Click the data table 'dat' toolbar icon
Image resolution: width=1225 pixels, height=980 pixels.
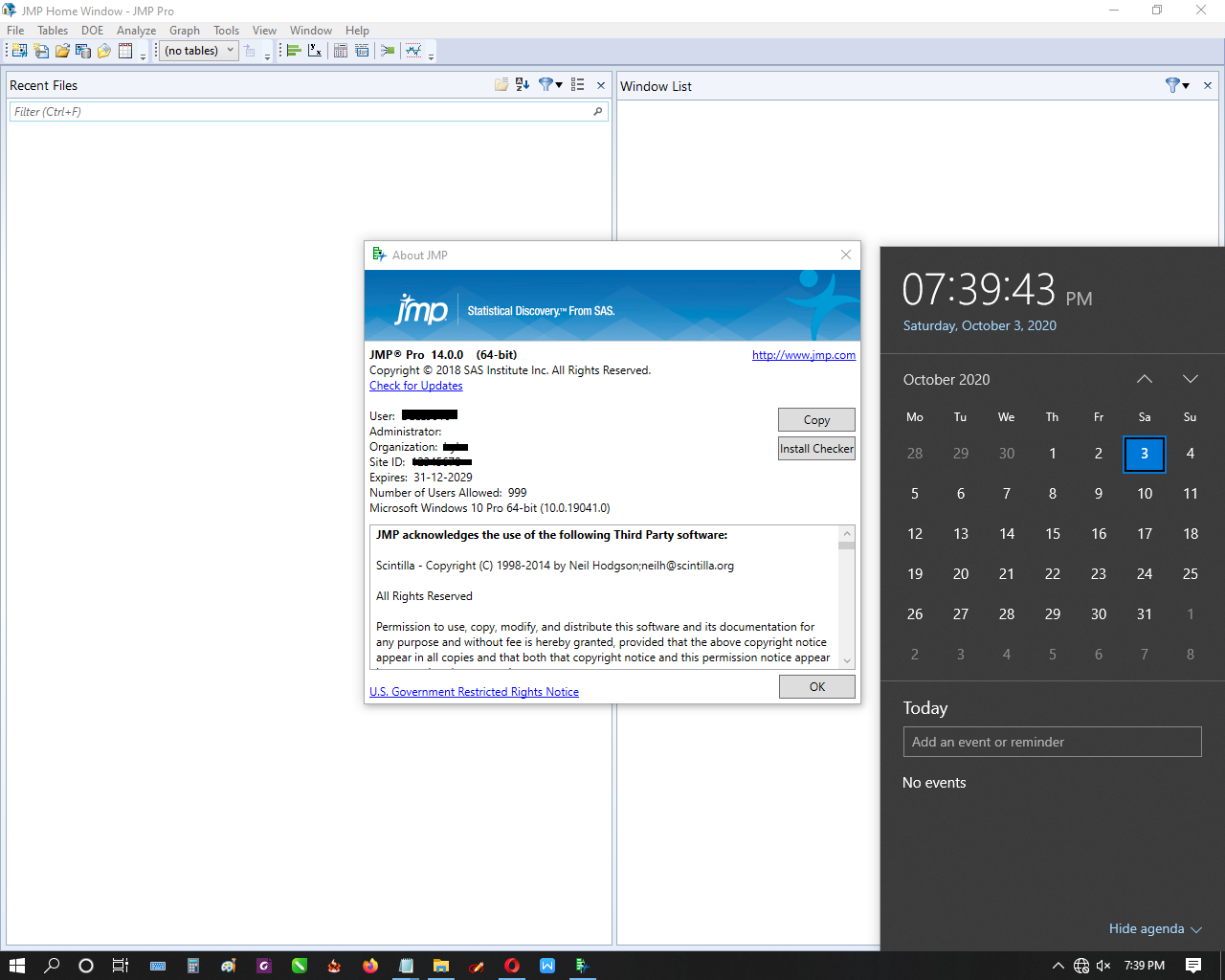362,51
